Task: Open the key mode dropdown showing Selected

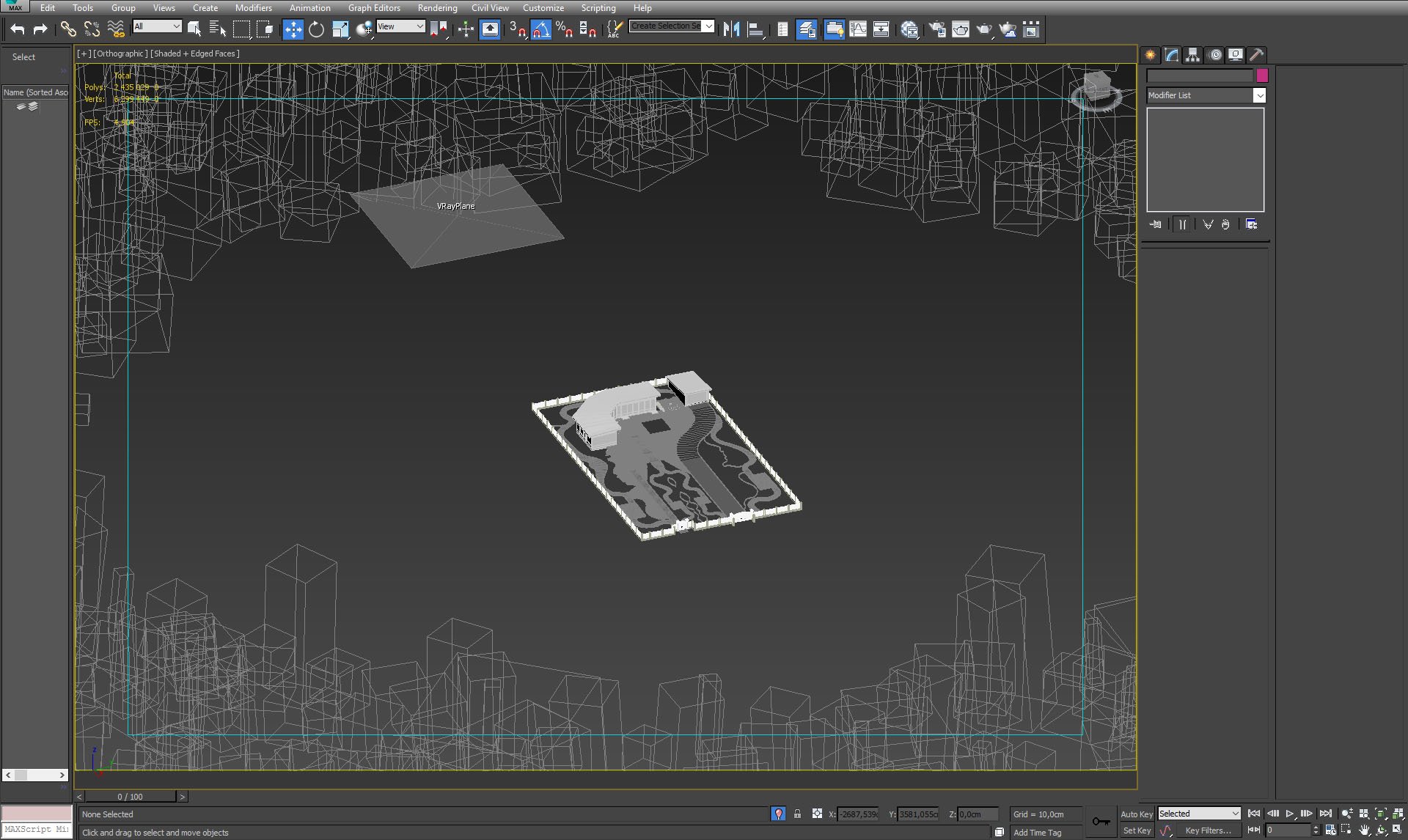Action: coord(1199,814)
